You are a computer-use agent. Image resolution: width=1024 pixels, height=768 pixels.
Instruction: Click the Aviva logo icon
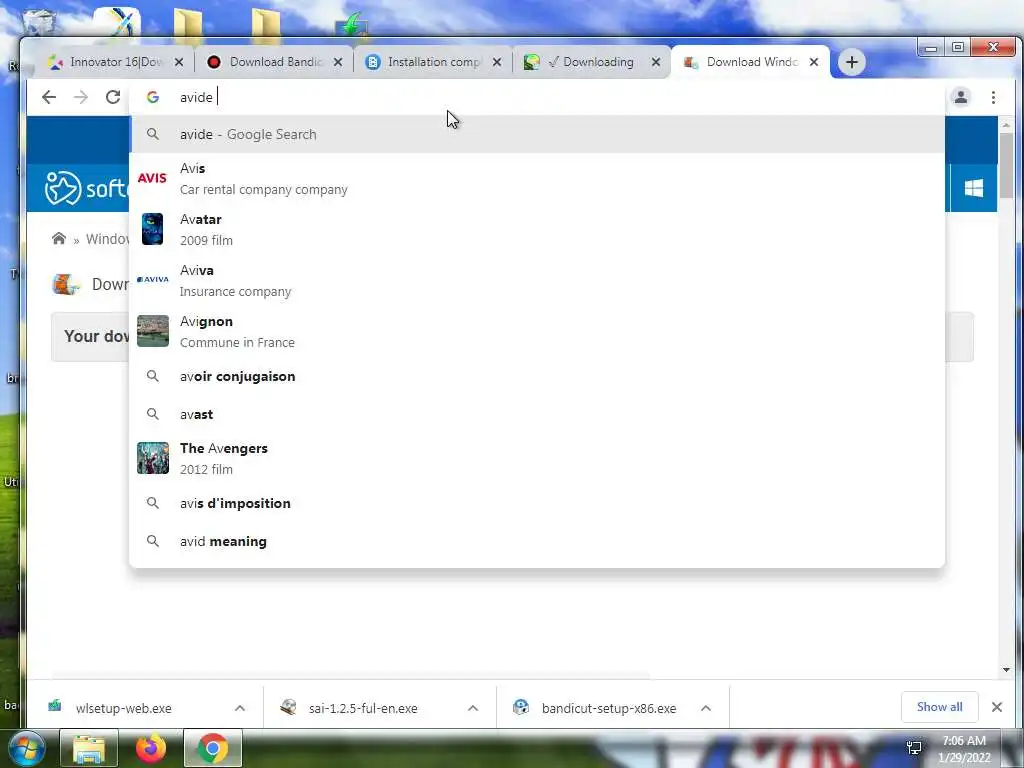click(152, 280)
